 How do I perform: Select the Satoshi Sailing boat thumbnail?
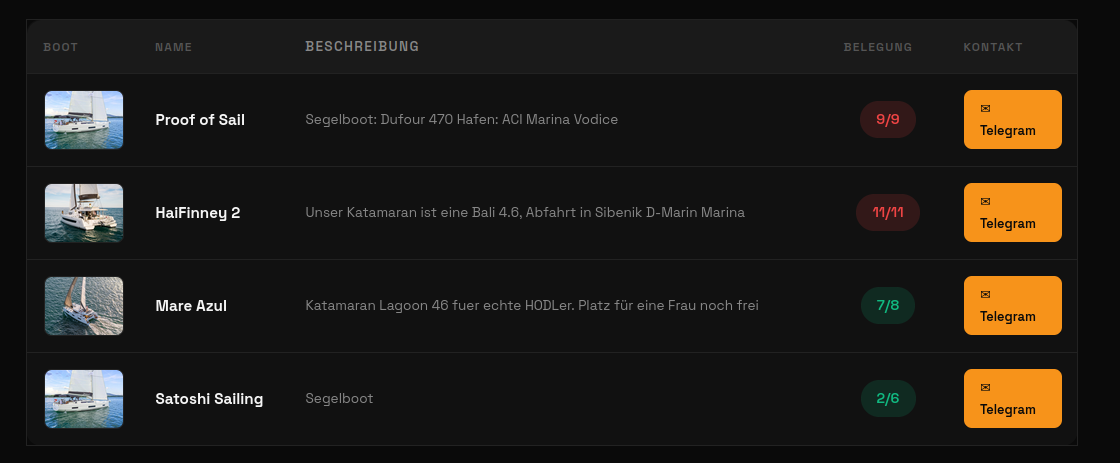[84, 399]
